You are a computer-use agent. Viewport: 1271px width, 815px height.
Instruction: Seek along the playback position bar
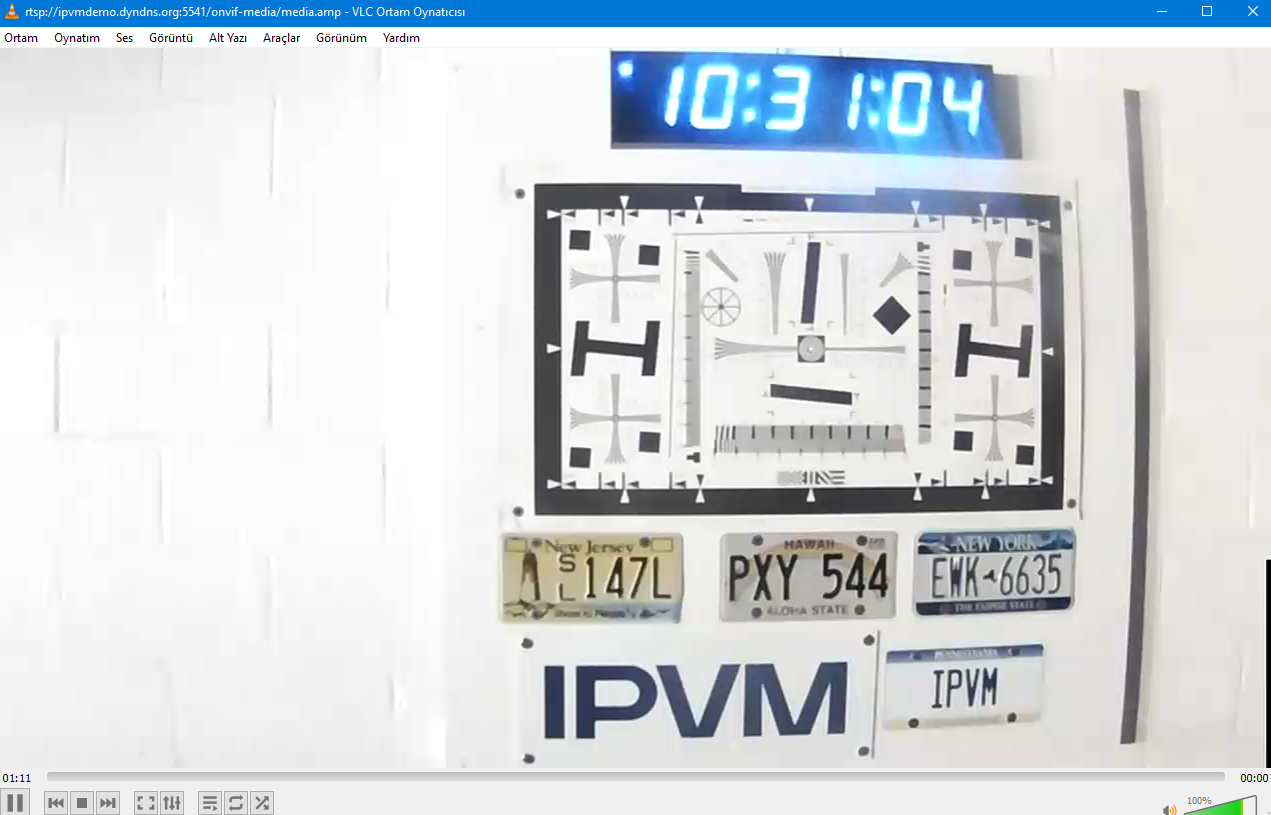[x=635, y=777]
